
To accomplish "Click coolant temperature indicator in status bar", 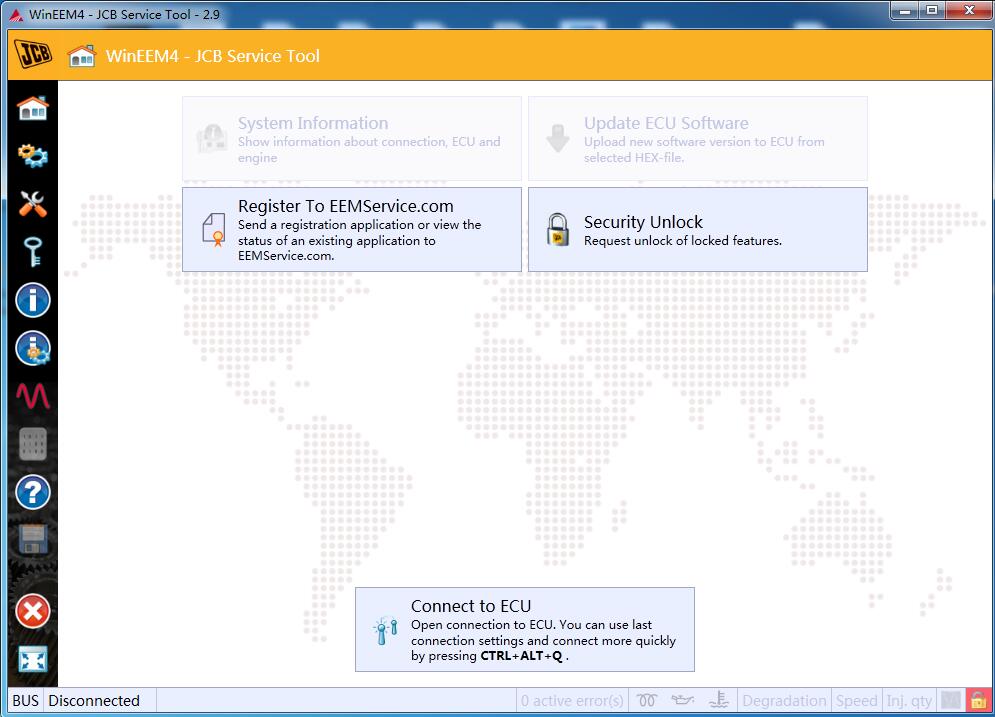I will click(x=719, y=701).
